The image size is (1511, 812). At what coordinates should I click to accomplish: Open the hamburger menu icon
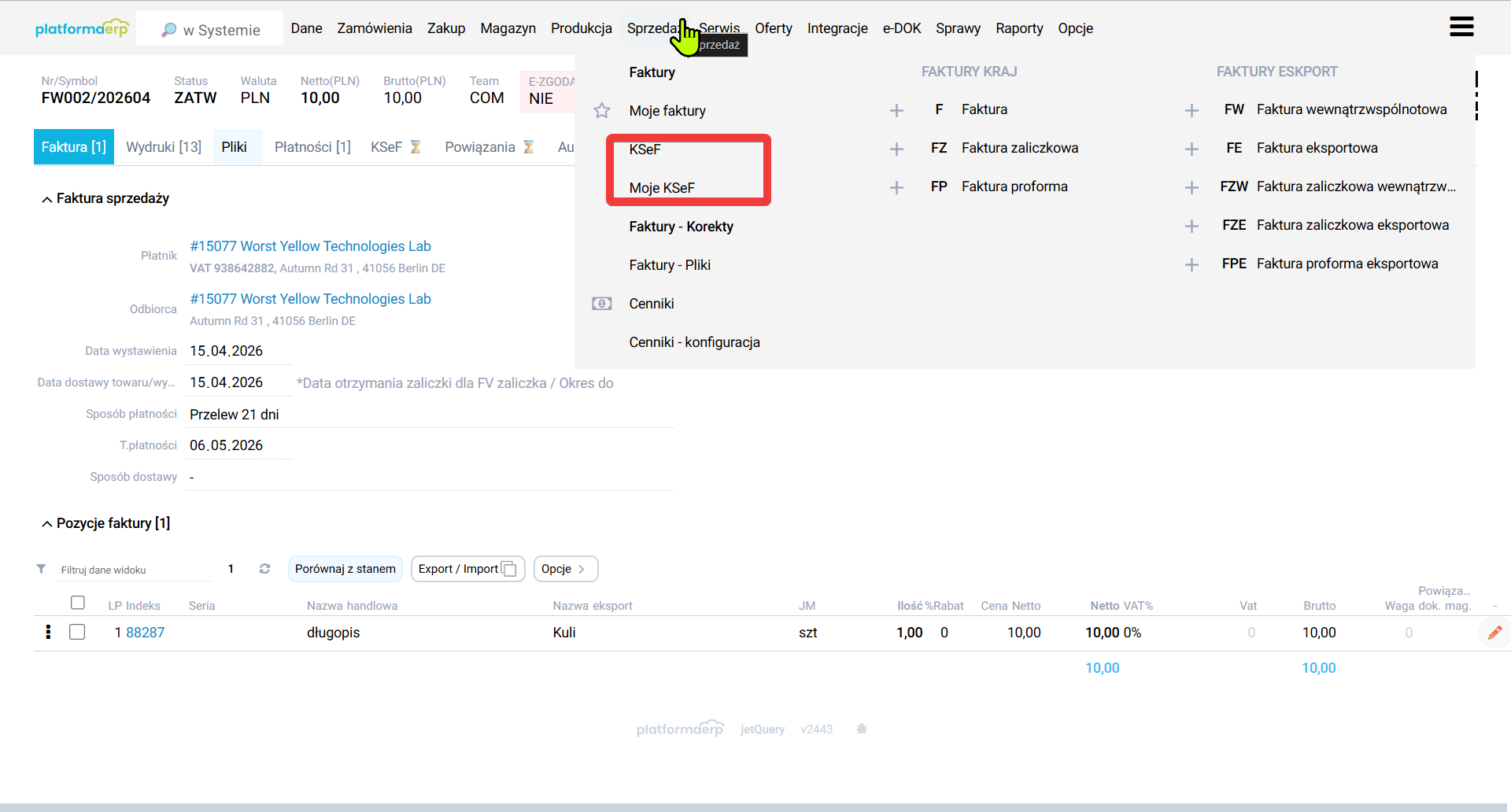click(x=1461, y=27)
